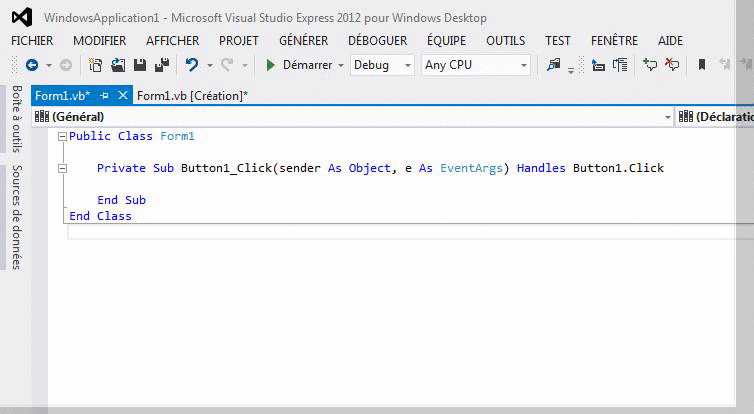Click the decrease indent toolbar icon
This screenshot has width=754, height=414.
point(598,65)
